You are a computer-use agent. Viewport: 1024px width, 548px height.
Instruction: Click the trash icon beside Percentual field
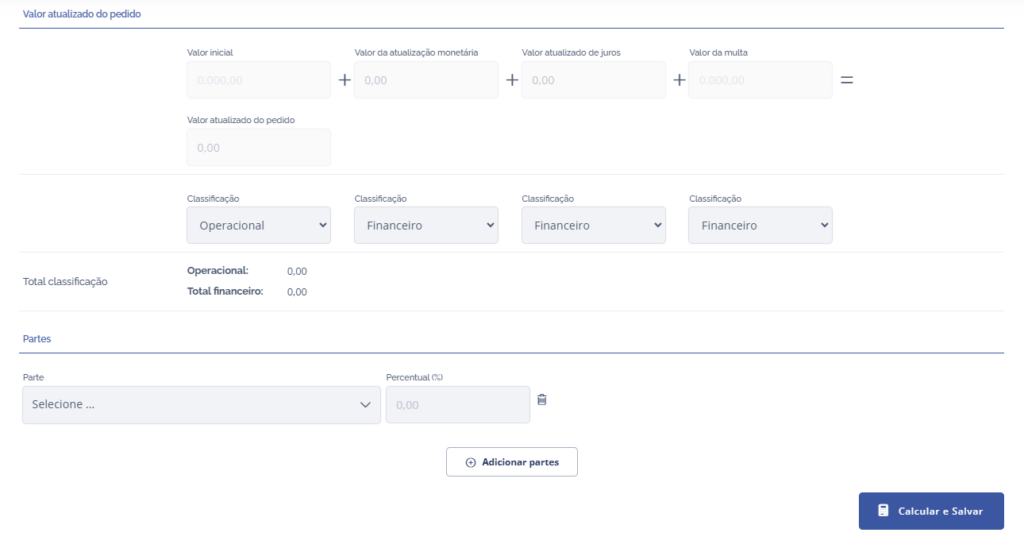pos(542,400)
